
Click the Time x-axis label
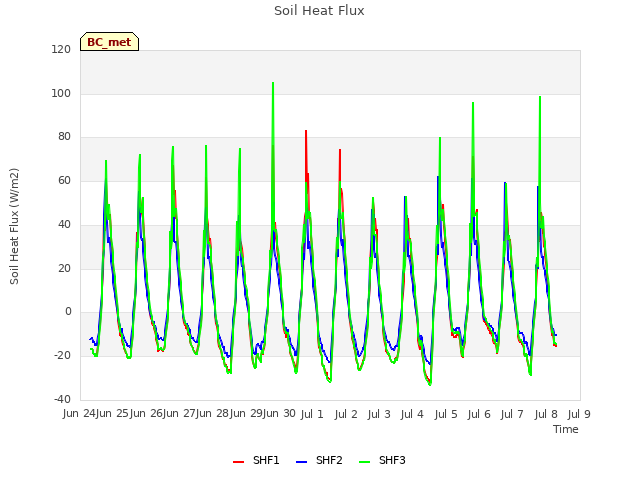pyautogui.click(x=566, y=429)
